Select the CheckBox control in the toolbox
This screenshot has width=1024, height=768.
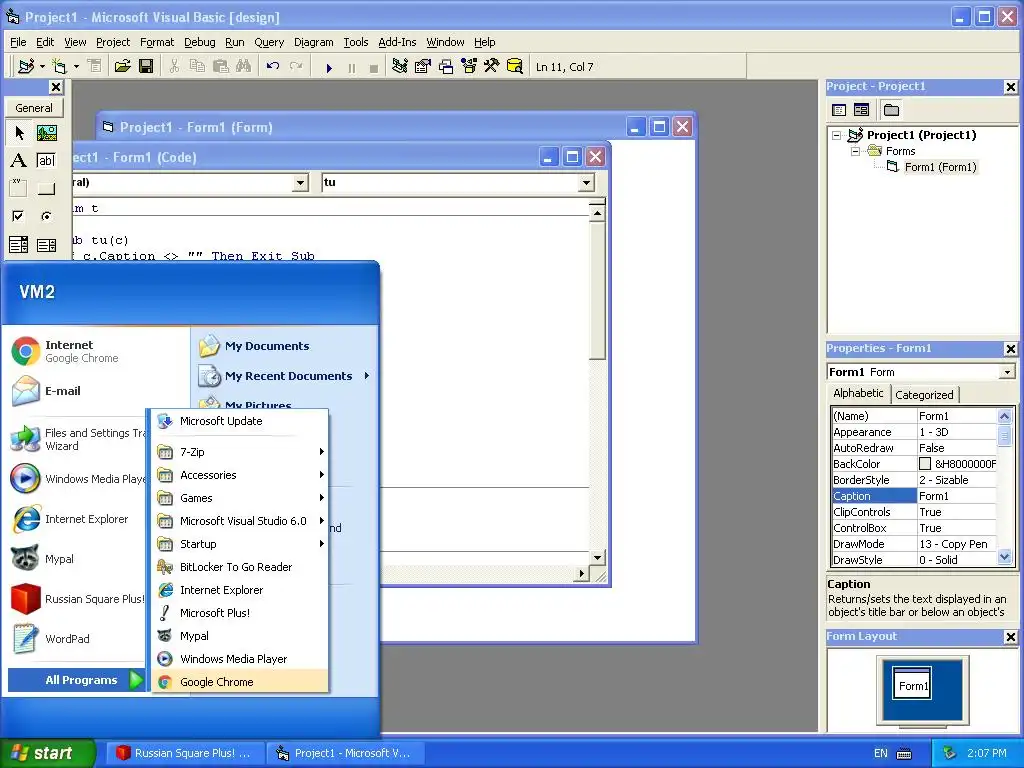19,216
